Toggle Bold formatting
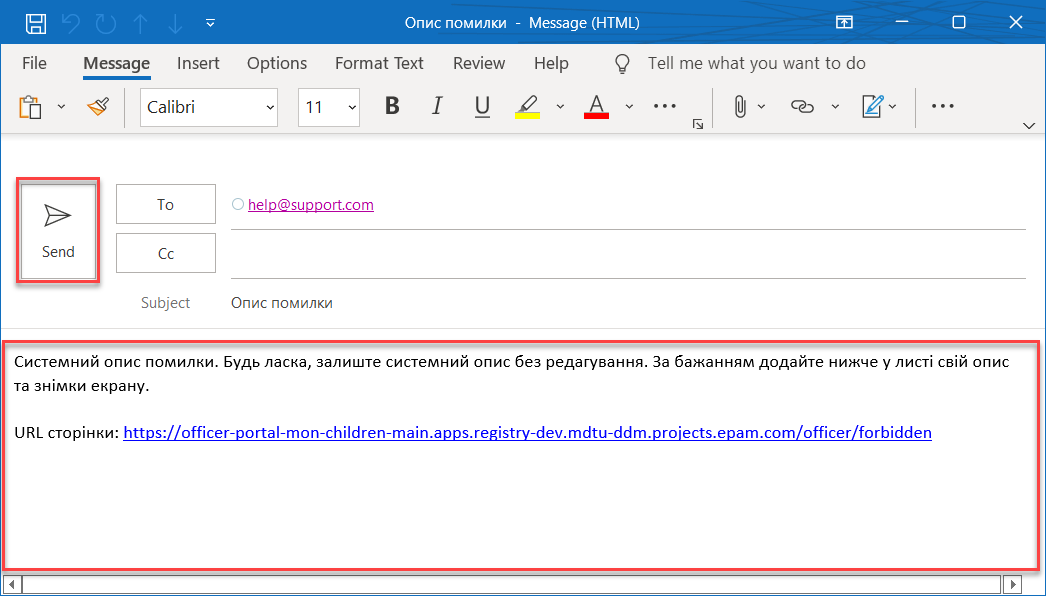 point(392,106)
